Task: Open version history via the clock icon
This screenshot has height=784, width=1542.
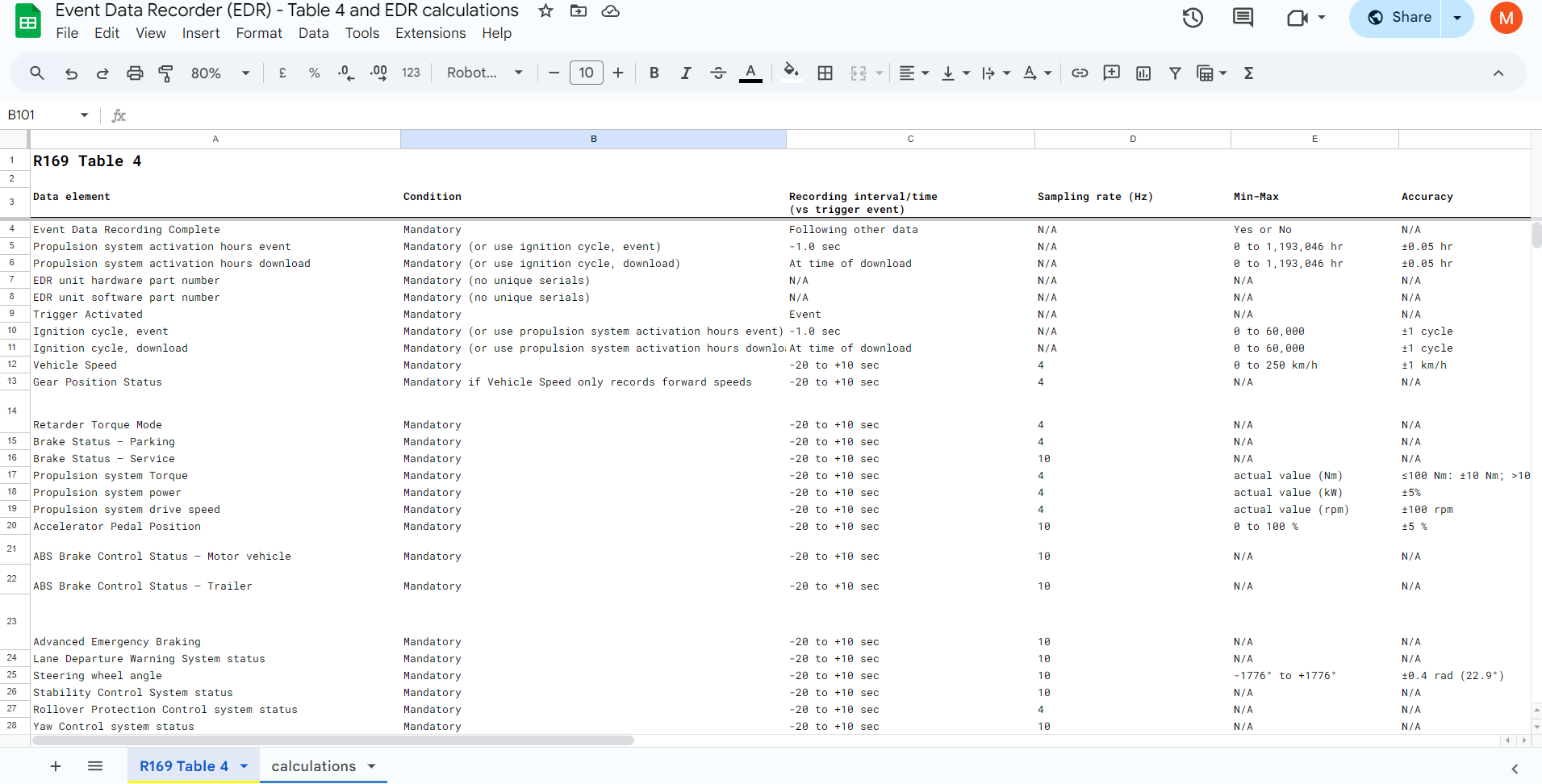Action: click(x=1193, y=17)
